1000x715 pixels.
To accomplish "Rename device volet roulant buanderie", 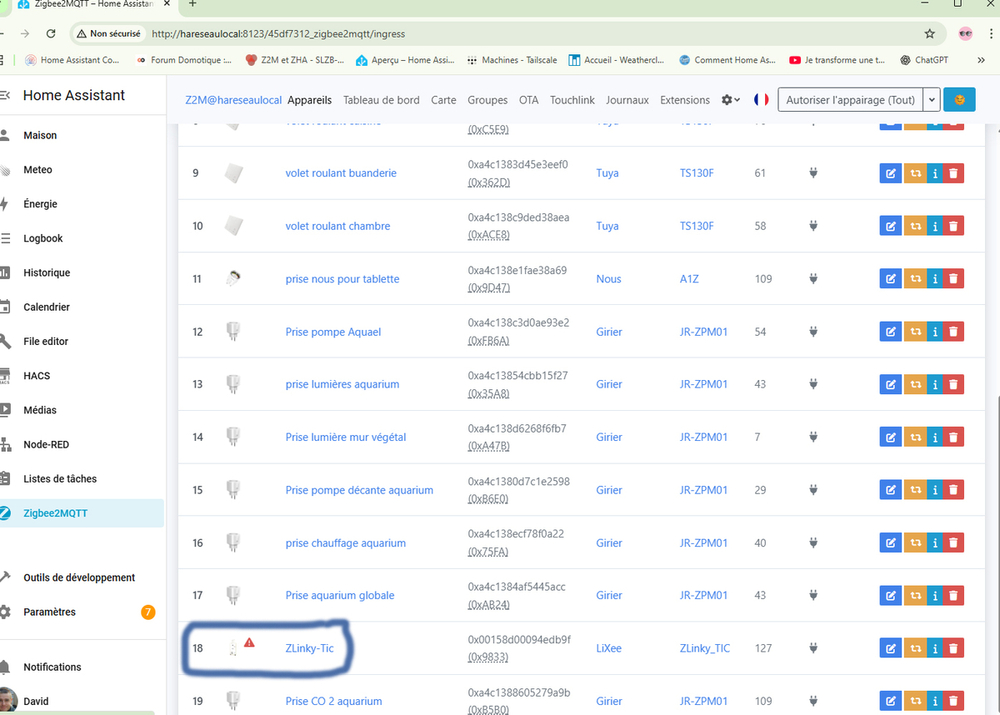I will tap(890, 173).
